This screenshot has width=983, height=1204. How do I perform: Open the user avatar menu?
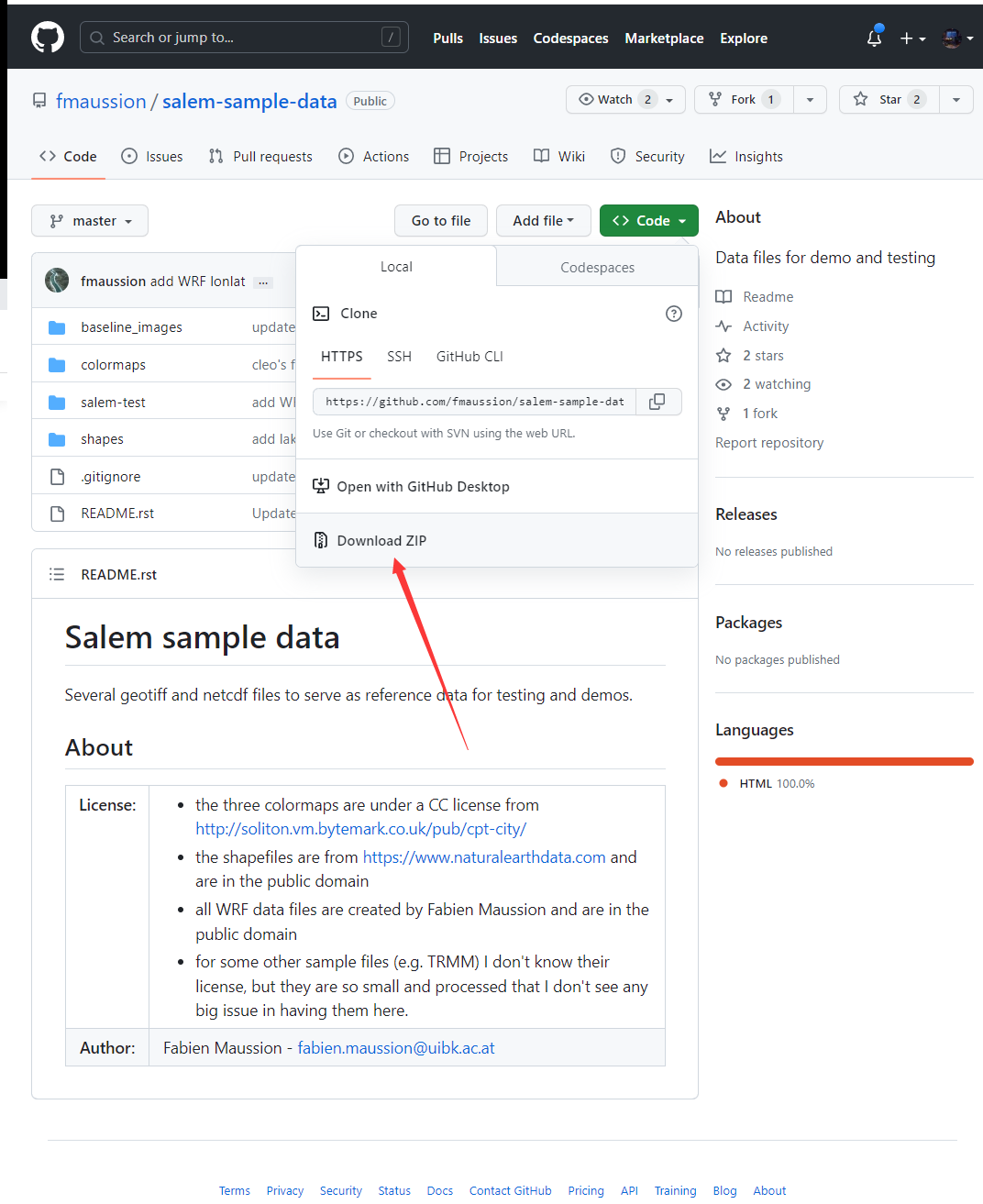pos(957,39)
